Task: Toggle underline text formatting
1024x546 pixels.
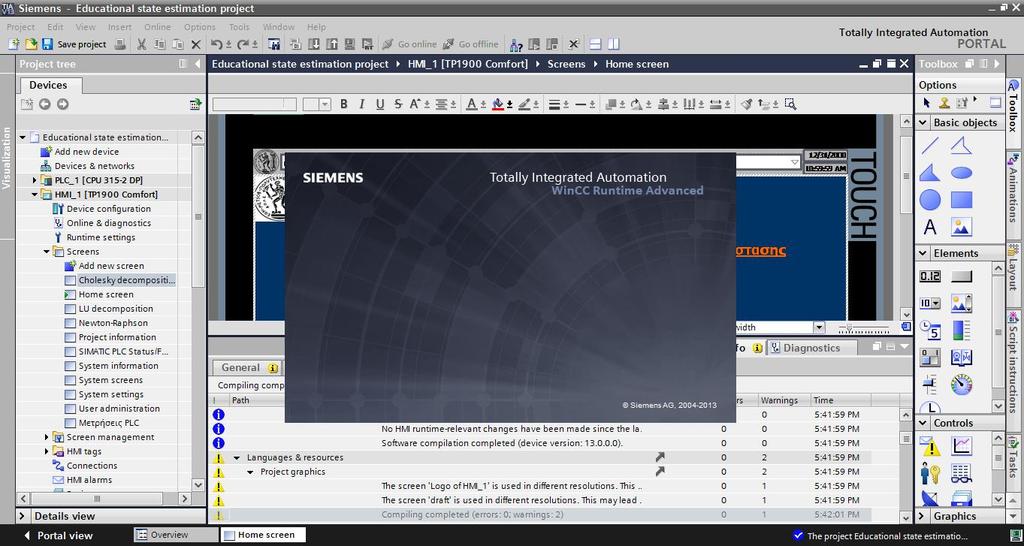Action: click(380, 104)
